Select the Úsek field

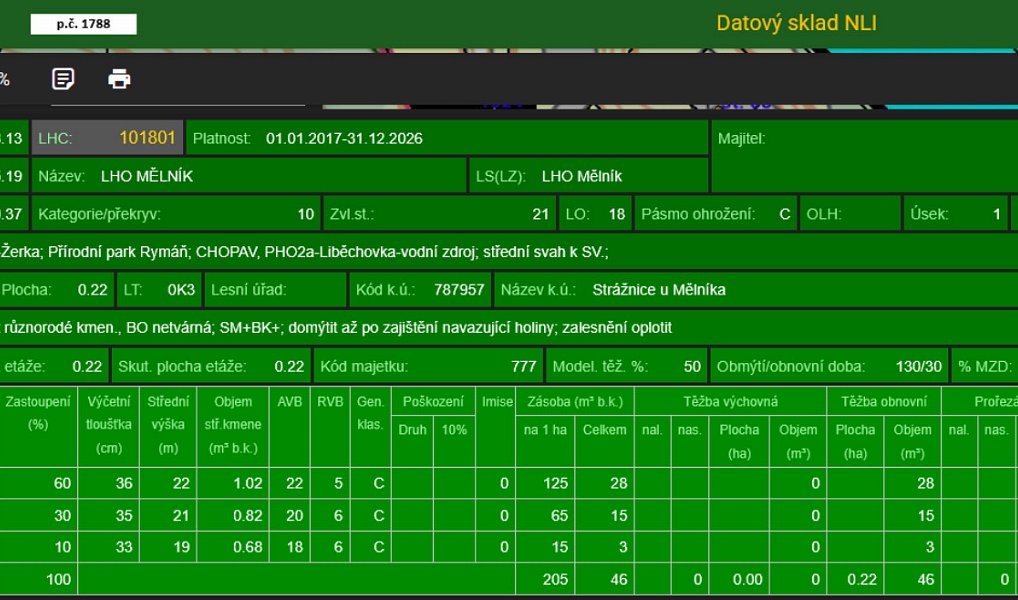click(x=956, y=214)
